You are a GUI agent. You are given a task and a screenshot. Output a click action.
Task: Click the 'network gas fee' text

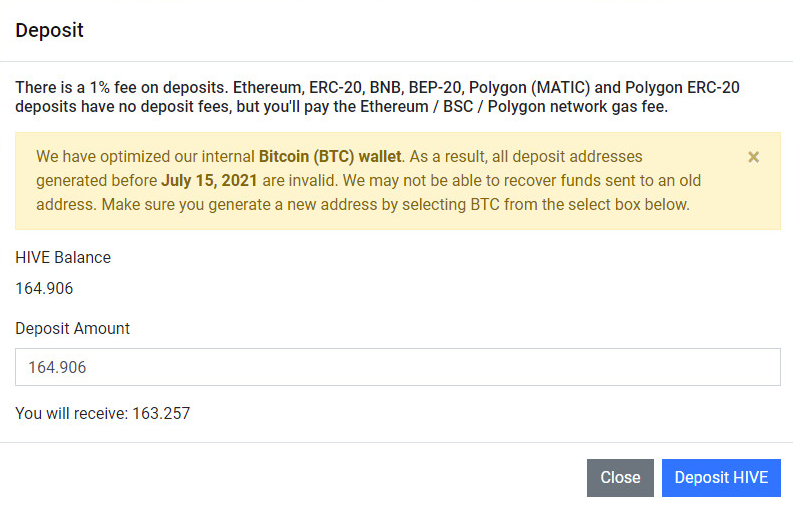tap(610, 107)
